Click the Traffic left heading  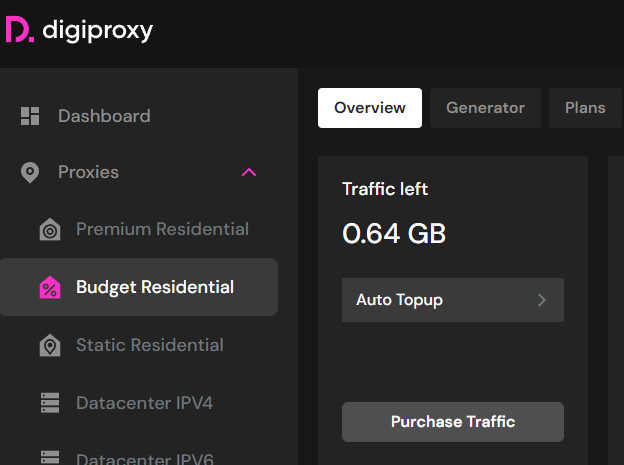click(385, 189)
